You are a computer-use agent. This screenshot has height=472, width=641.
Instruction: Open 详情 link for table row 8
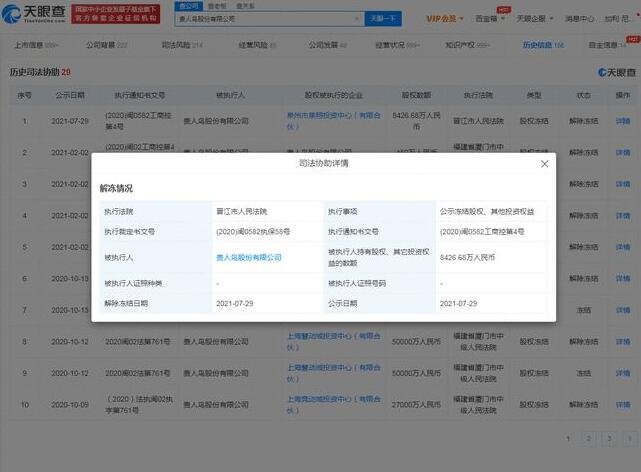(x=623, y=342)
